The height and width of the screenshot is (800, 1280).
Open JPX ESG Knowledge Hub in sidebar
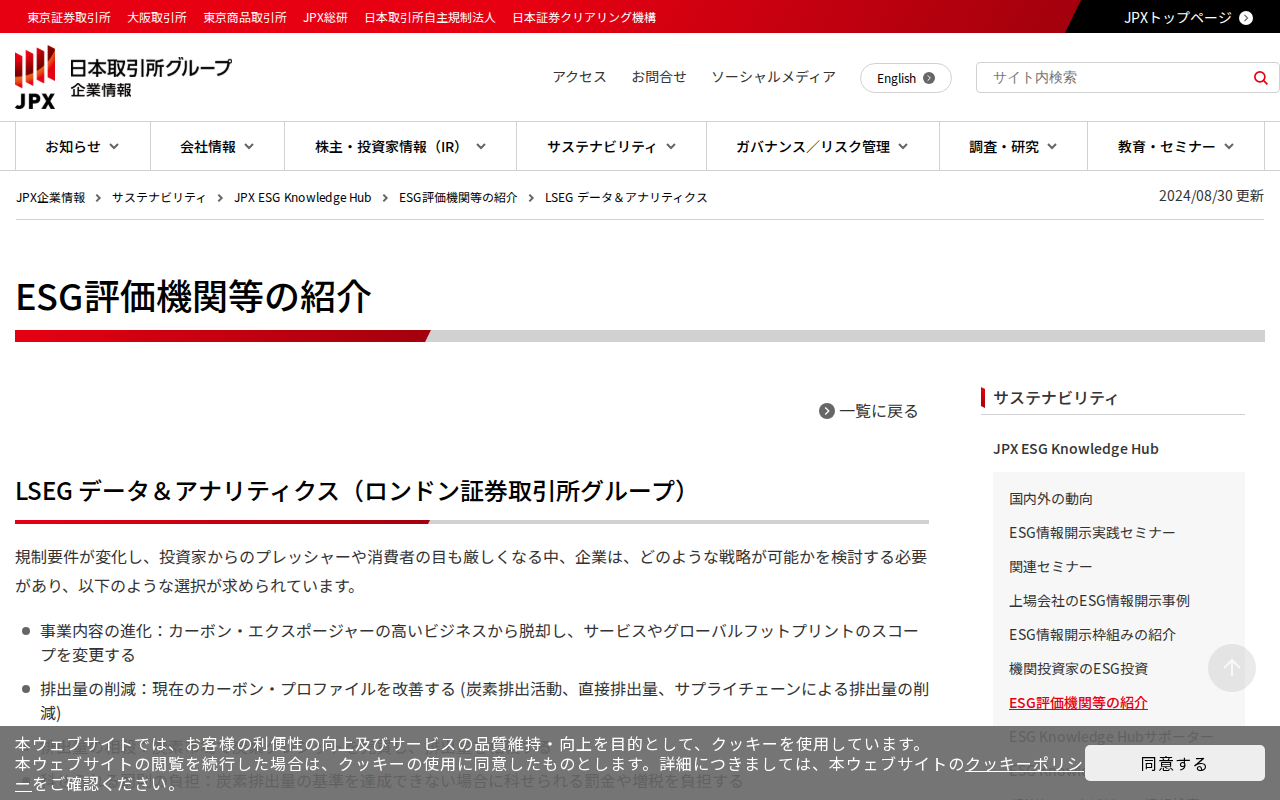[1076, 448]
